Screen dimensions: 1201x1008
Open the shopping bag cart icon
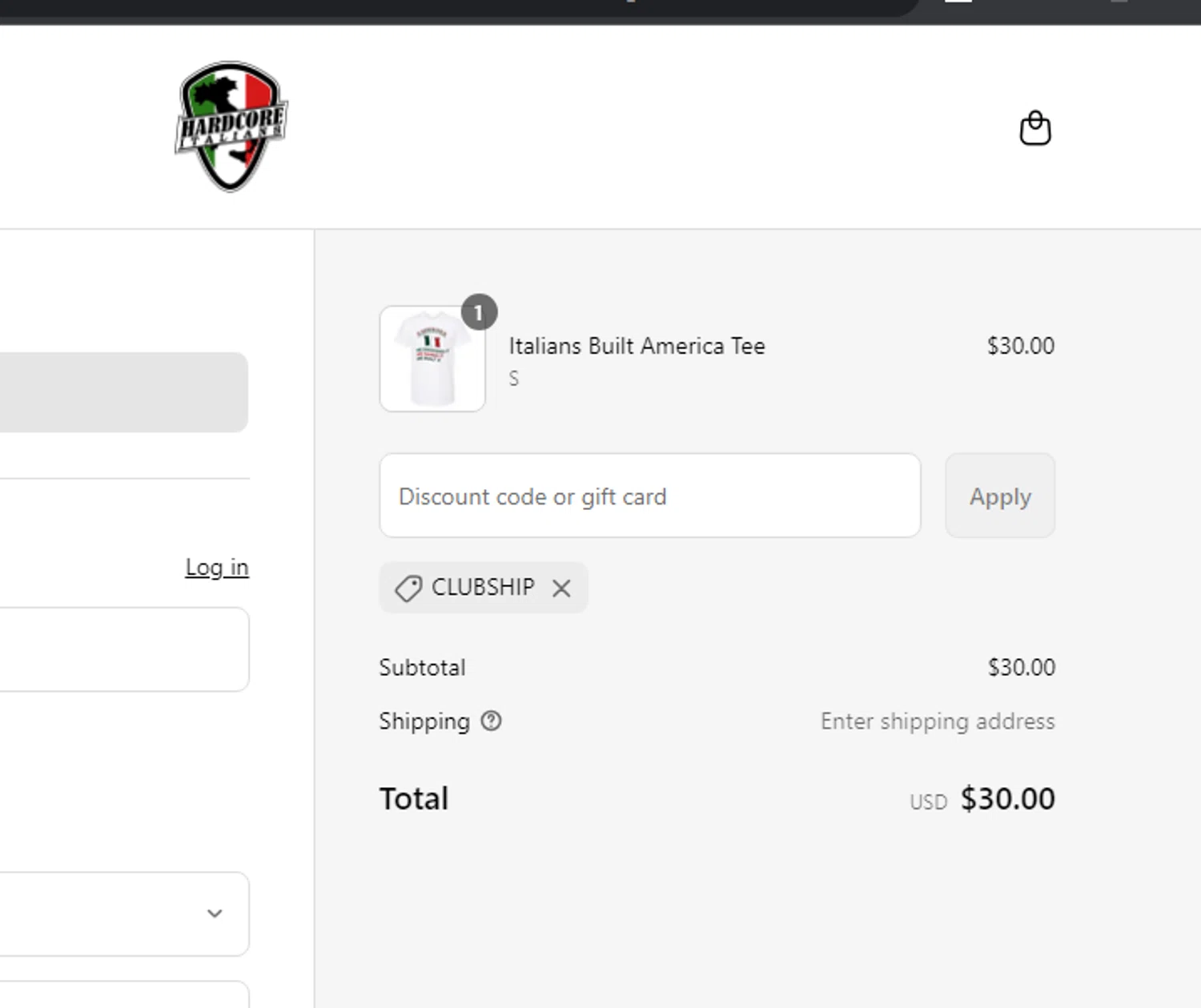[x=1034, y=128]
